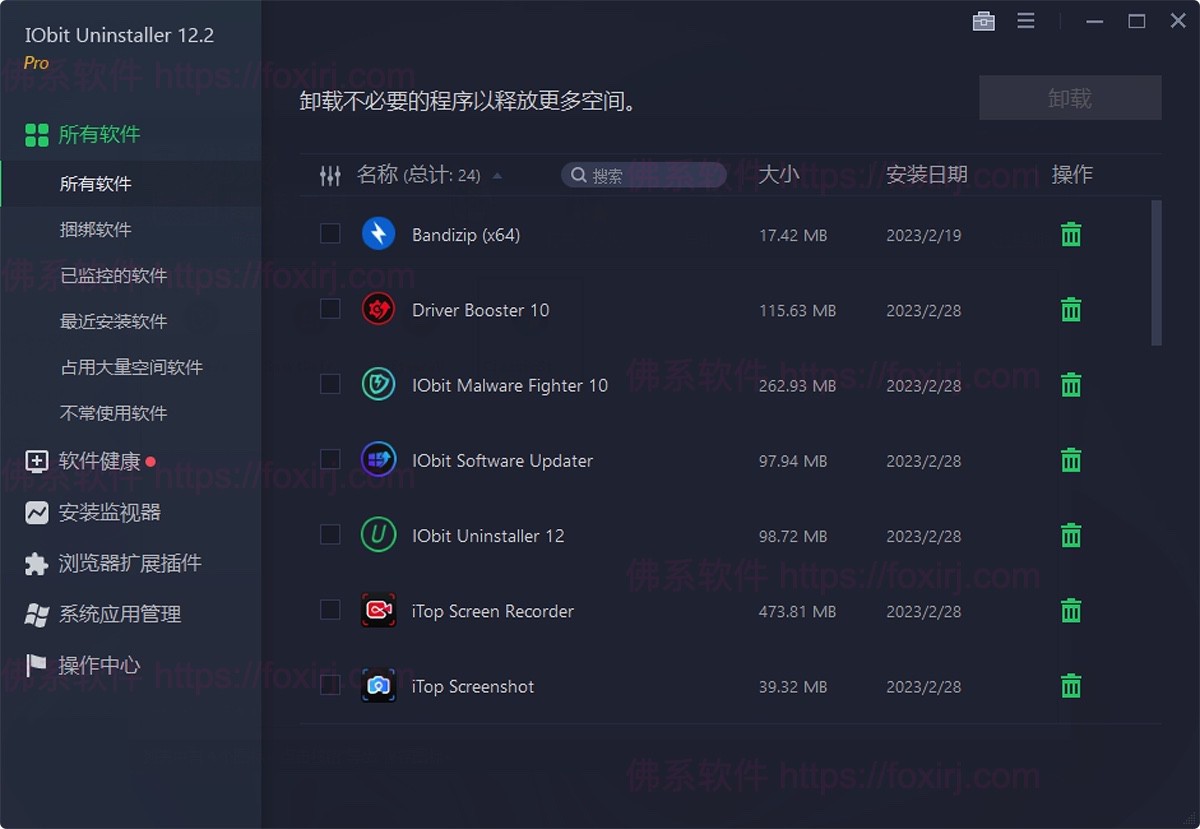Check the checkbox next to Bandizip (x64)
This screenshot has width=1200, height=829.
coord(330,233)
